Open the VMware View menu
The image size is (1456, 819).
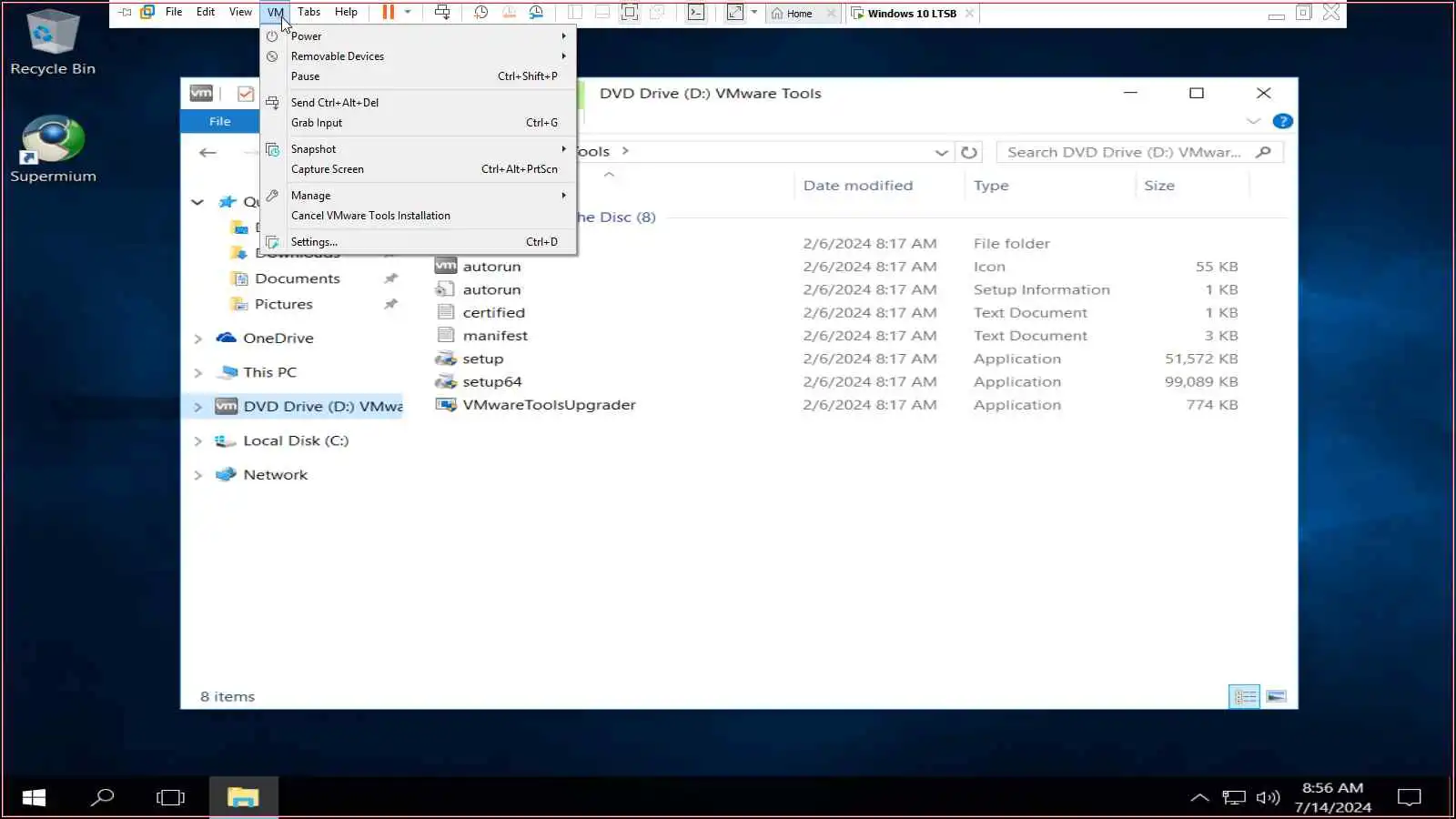[x=240, y=12]
